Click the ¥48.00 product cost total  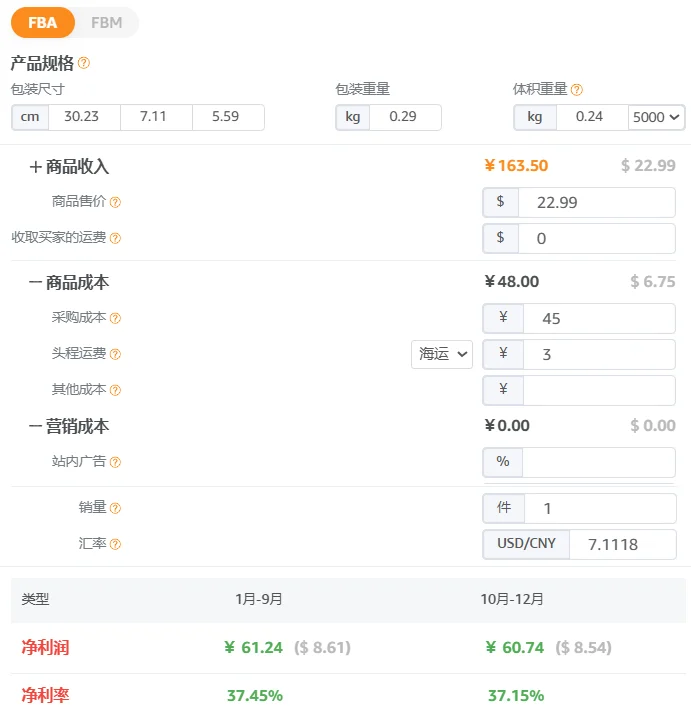pyautogui.click(x=512, y=282)
